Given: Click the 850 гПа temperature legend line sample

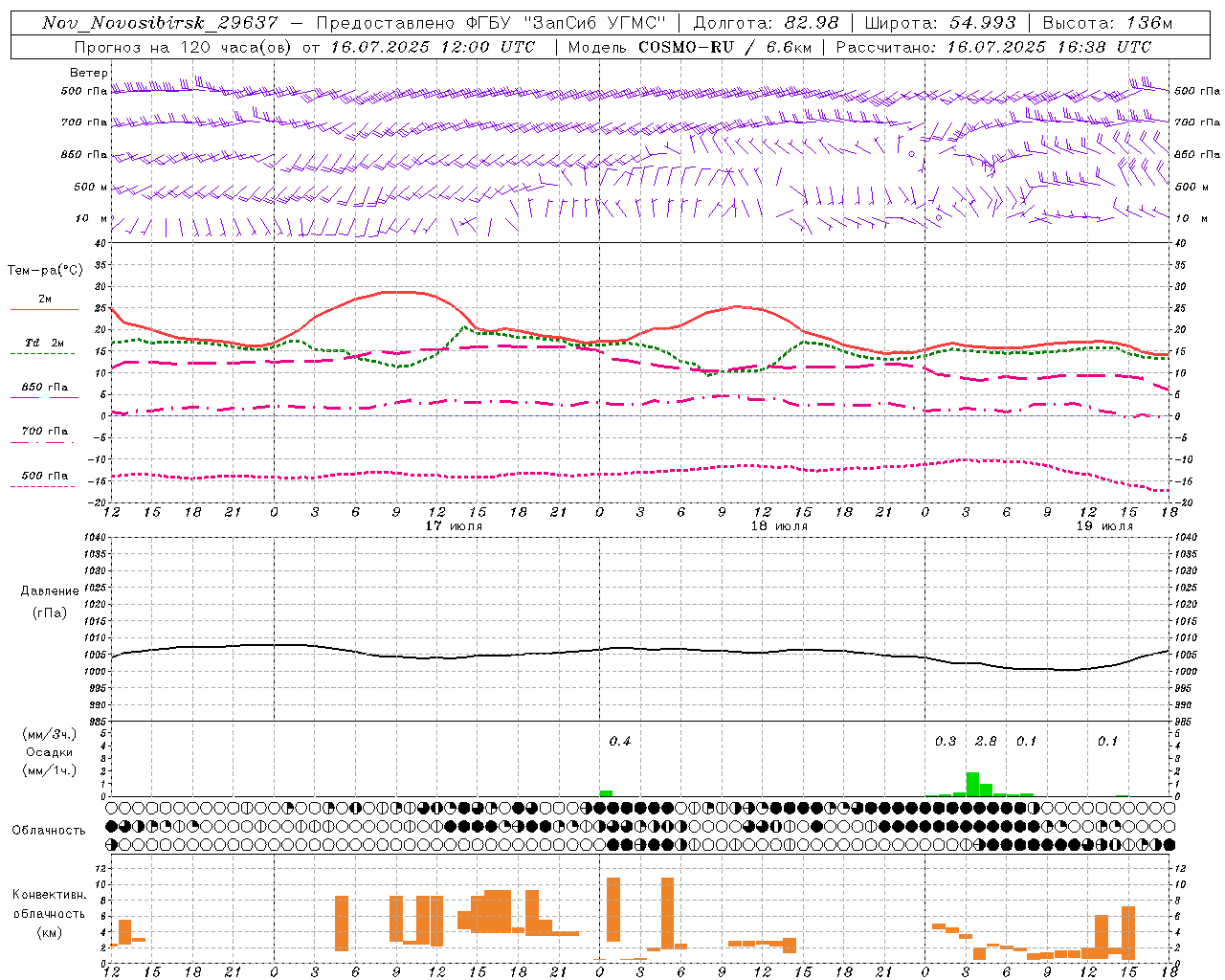Looking at the screenshot, I should 44,397.
